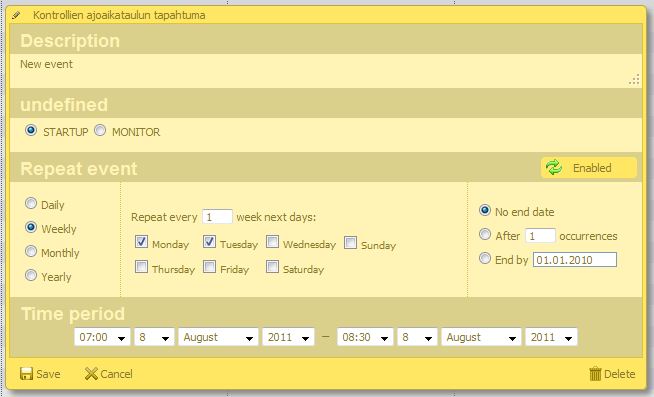Select the MONITOR radio option

(100, 131)
